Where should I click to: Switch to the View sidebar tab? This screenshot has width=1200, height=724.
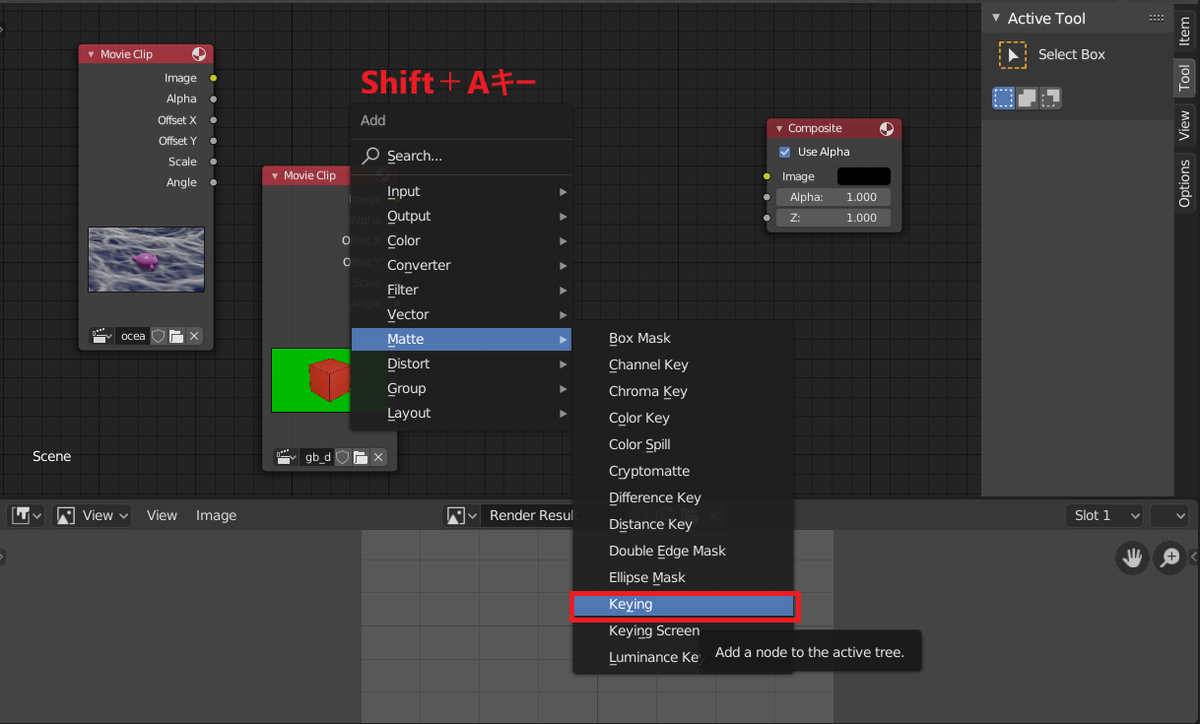click(x=1185, y=125)
